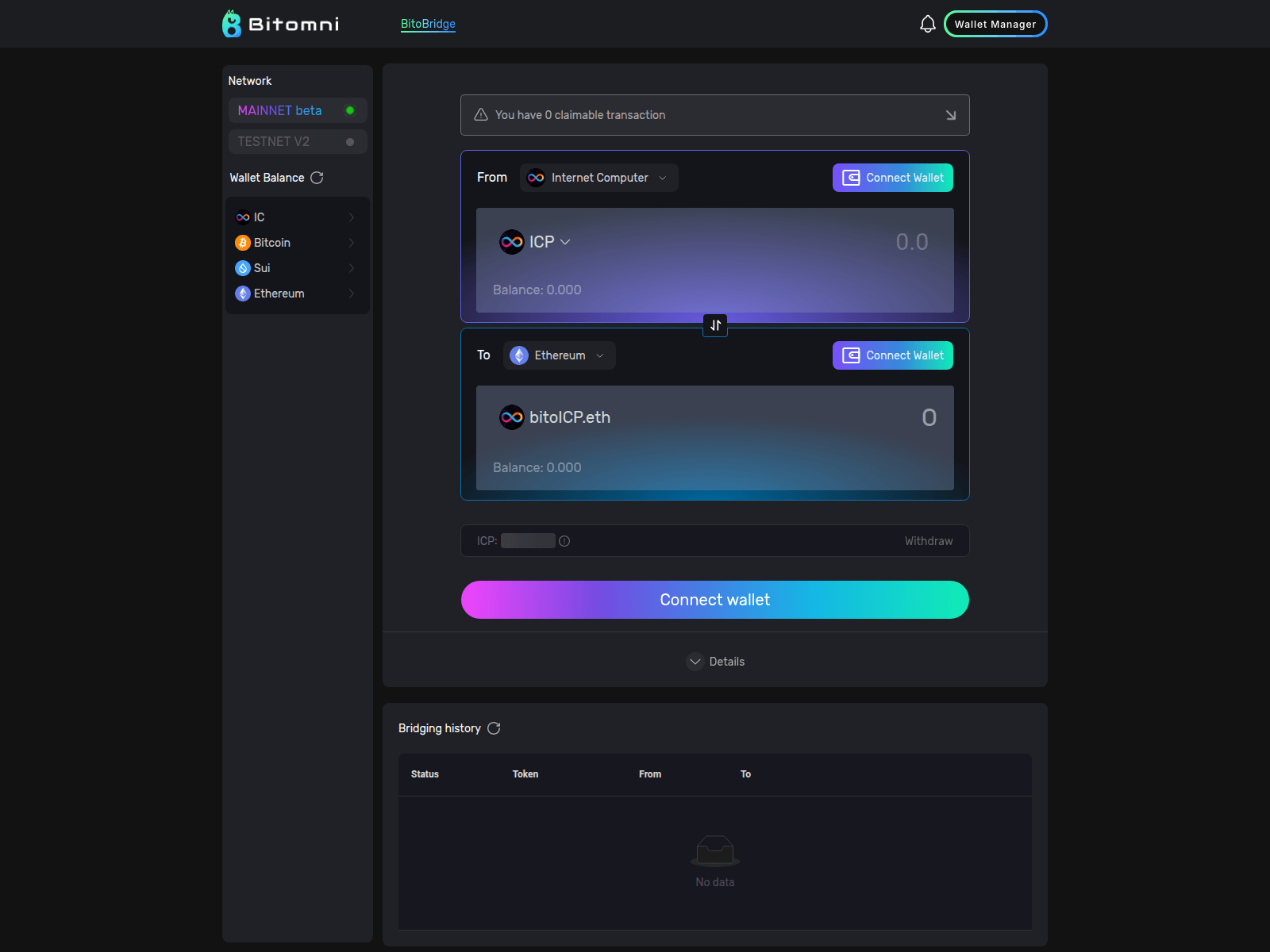Click the claimable transaction warning icon
Image resolution: width=1270 pixels, height=952 pixels.
point(481,115)
